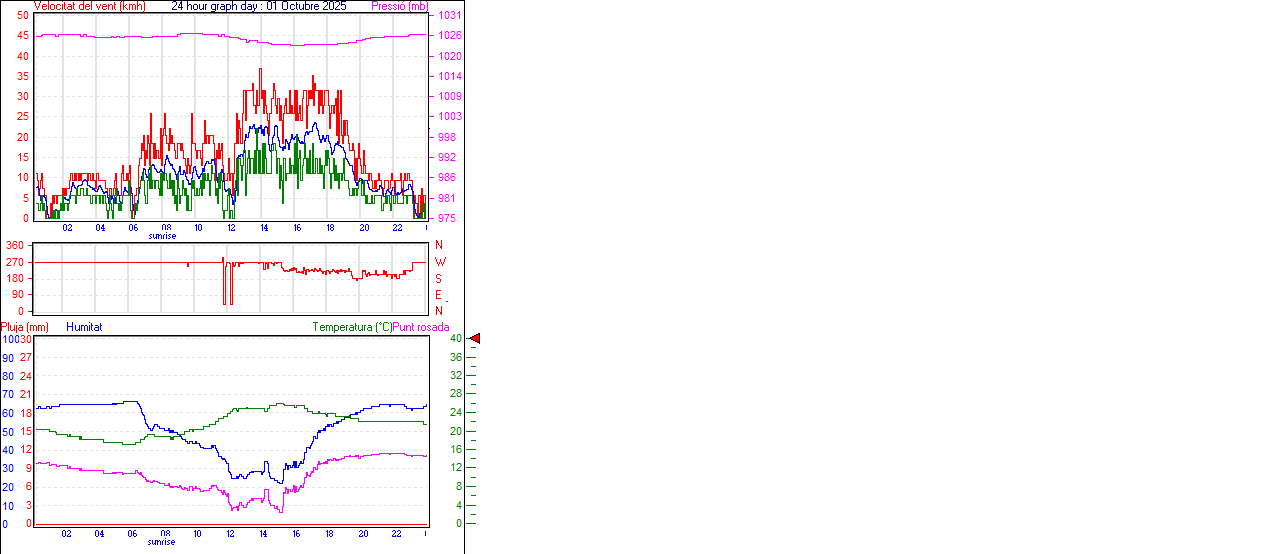Screen dimensions: 1280x554
Task: Click the 360 wind direction axis value
Action: 16,245
